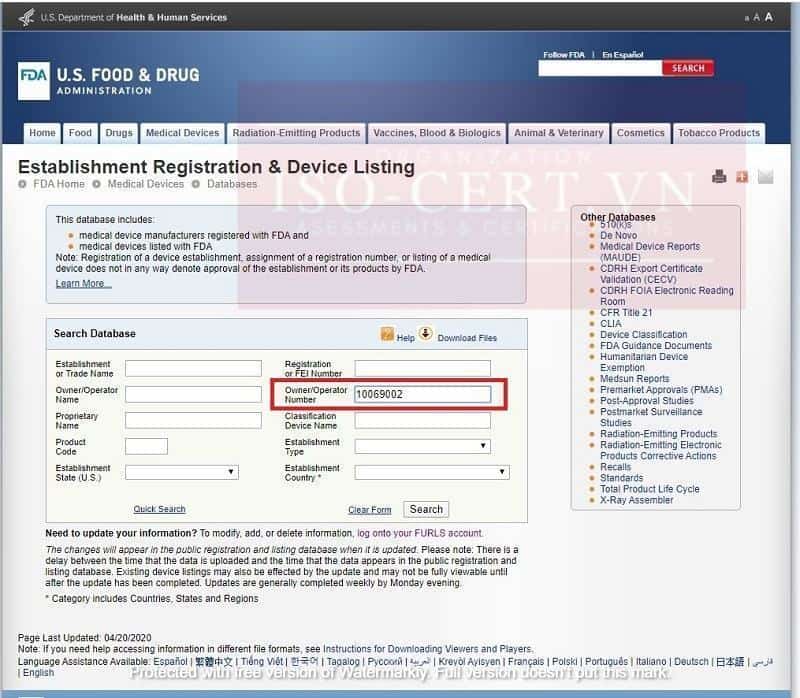The height and width of the screenshot is (698, 800).
Task: Open the Establishment Type dropdown
Action: [422, 446]
